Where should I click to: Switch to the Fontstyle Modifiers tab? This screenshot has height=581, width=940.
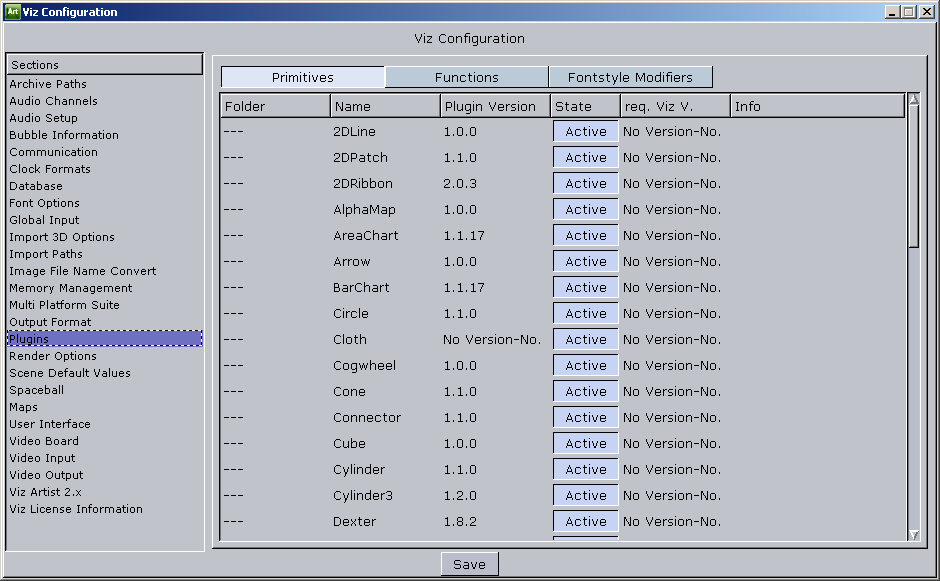(x=631, y=76)
